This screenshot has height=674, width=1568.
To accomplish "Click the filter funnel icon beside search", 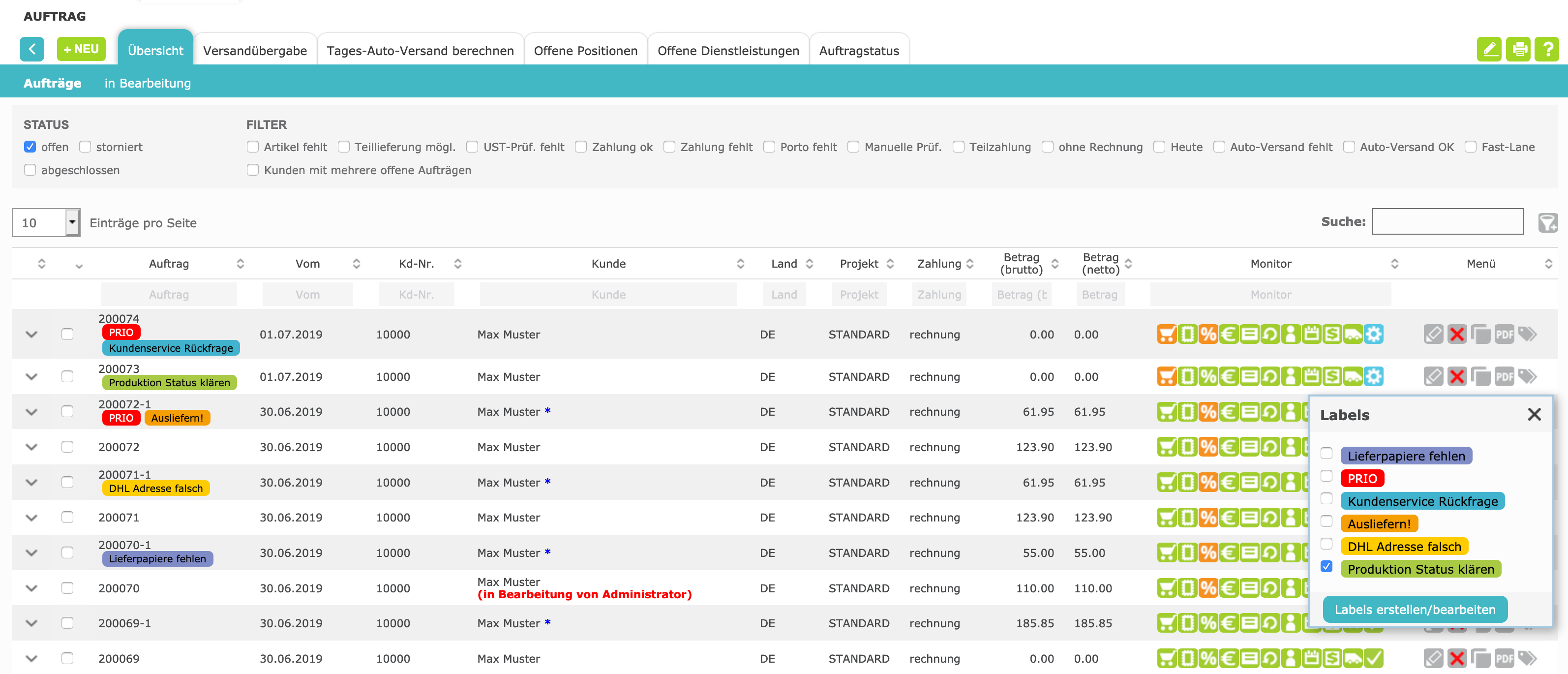I will click(x=1547, y=223).
